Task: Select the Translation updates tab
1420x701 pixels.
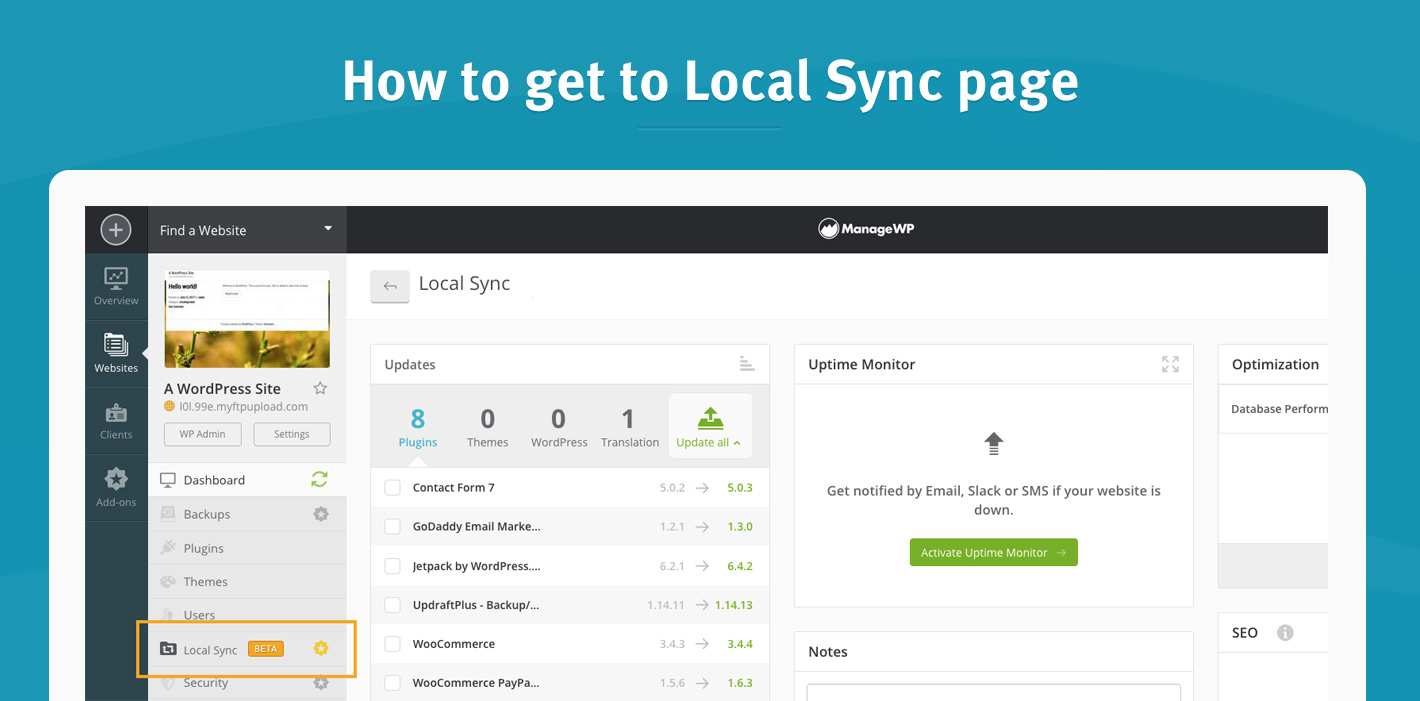Action: click(629, 427)
